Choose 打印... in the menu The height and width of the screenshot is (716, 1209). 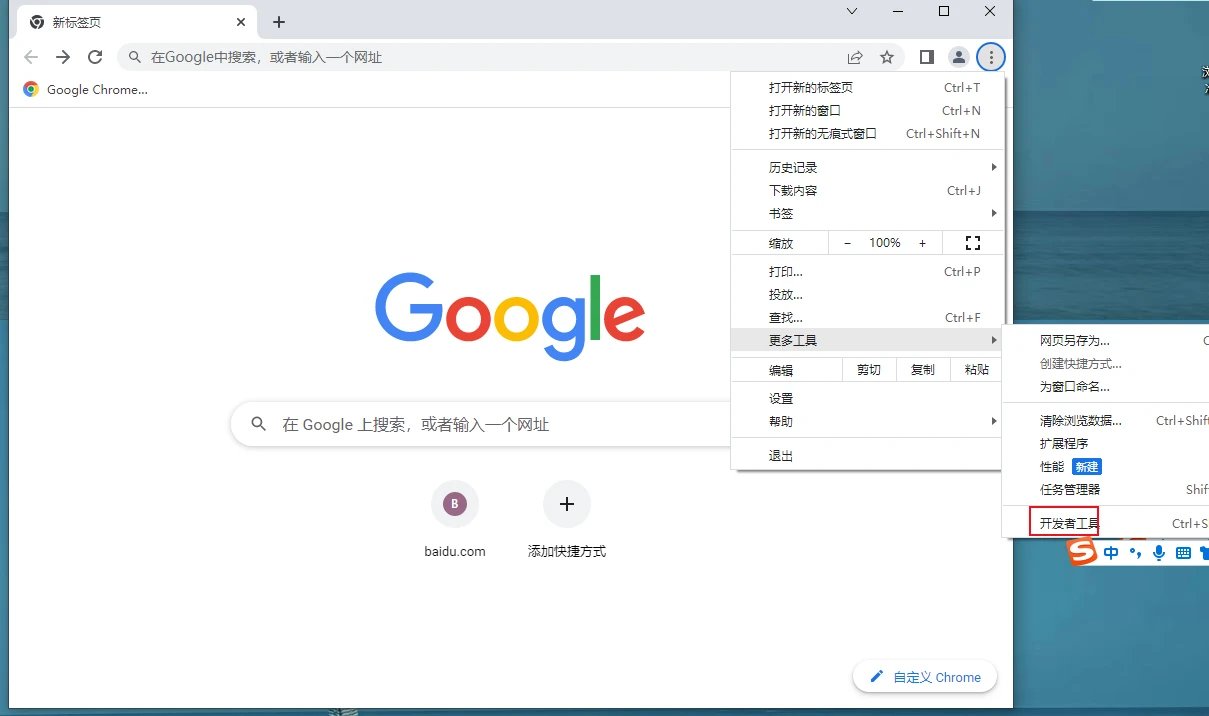(867, 272)
